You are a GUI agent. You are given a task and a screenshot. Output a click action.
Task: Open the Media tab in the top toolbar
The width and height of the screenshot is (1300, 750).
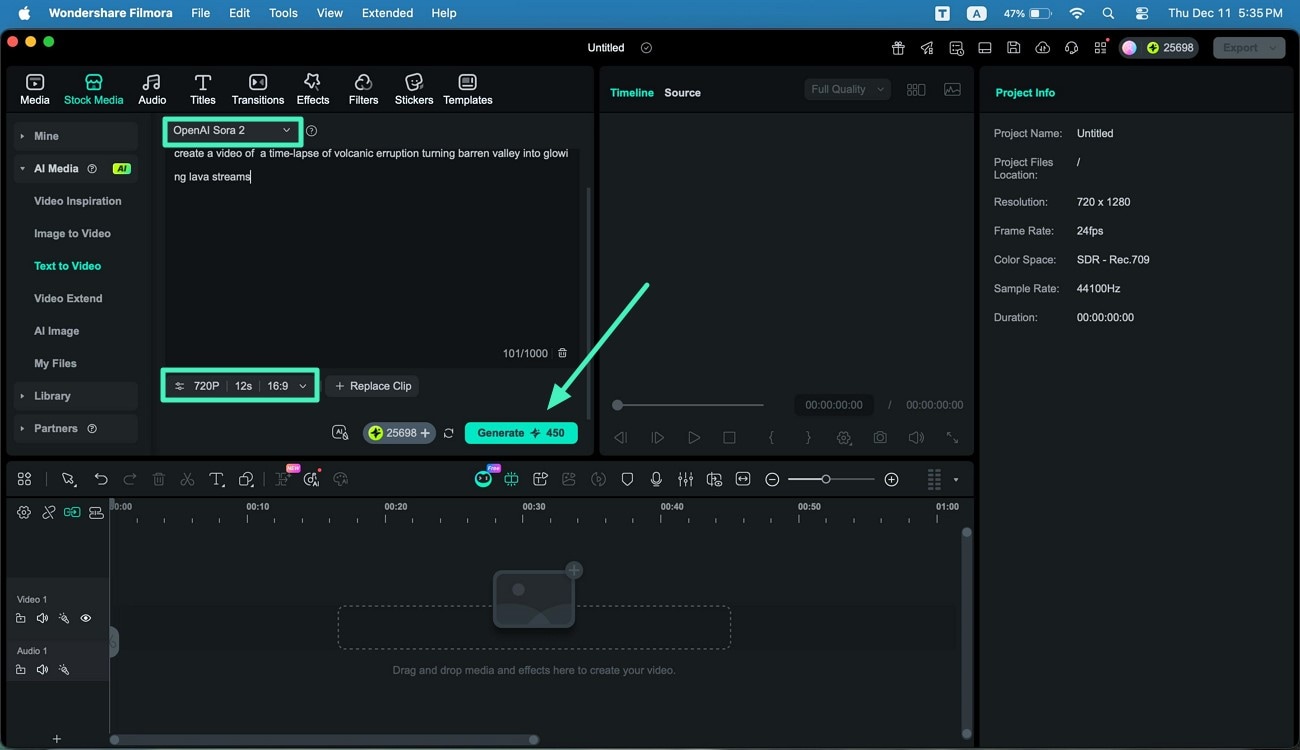click(34, 89)
